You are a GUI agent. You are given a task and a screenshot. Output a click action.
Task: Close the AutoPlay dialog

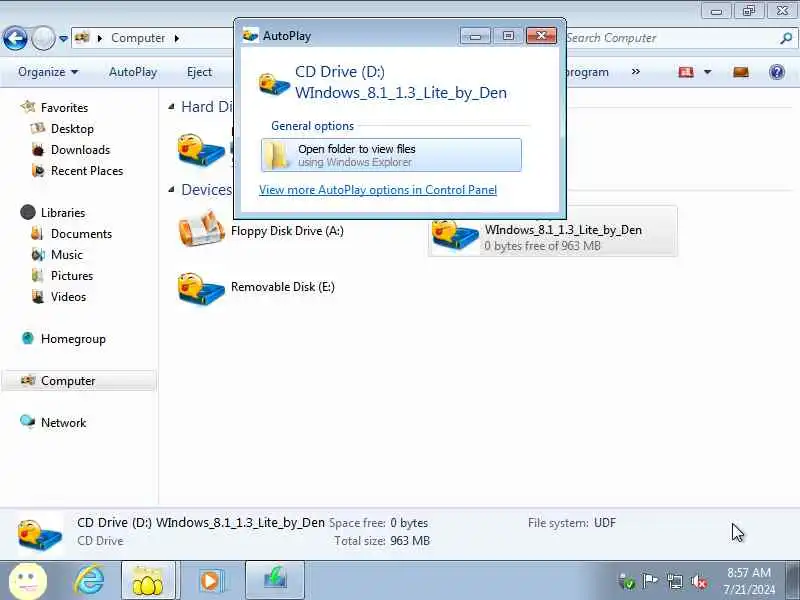click(x=541, y=35)
